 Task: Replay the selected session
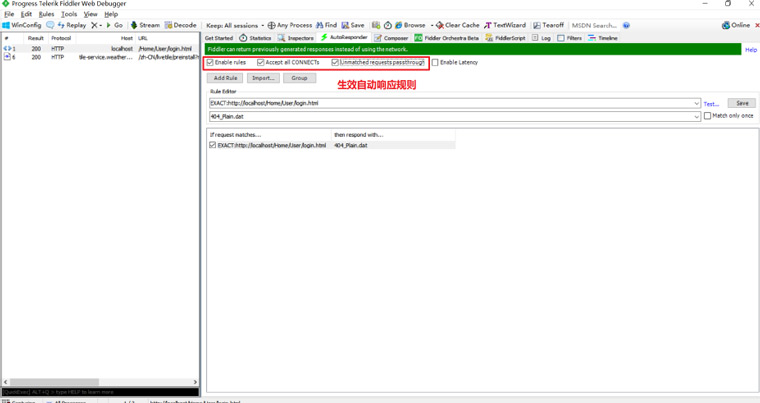coord(72,25)
